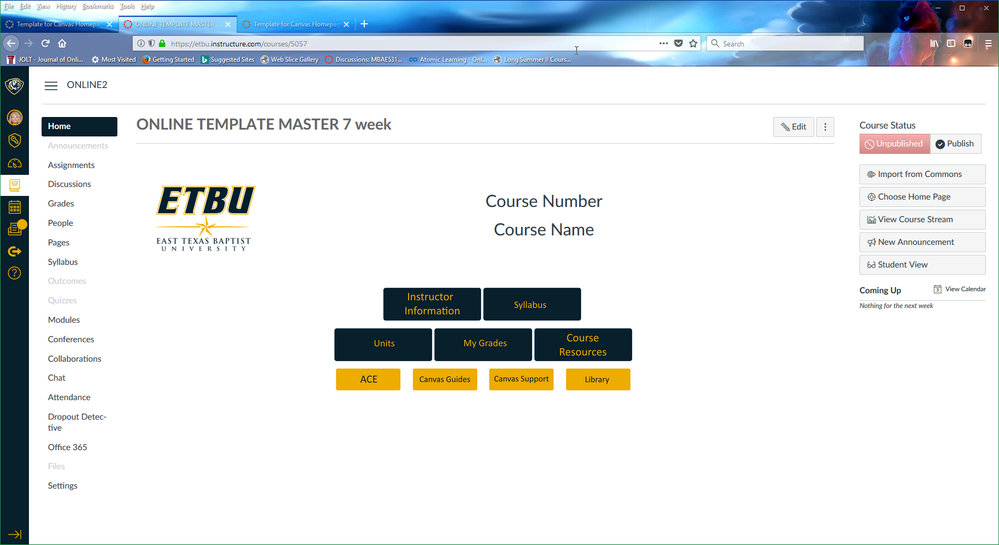Open the View Calendar link
The height and width of the screenshot is (545, 999).
(959, 289)
